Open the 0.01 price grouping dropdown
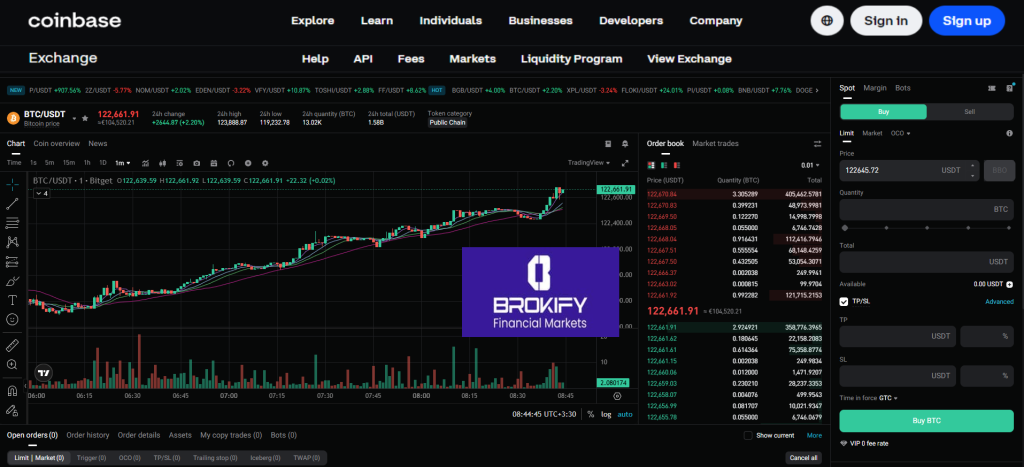The width and height of the screenshot is (1024, 467). (x=810, y=165)
